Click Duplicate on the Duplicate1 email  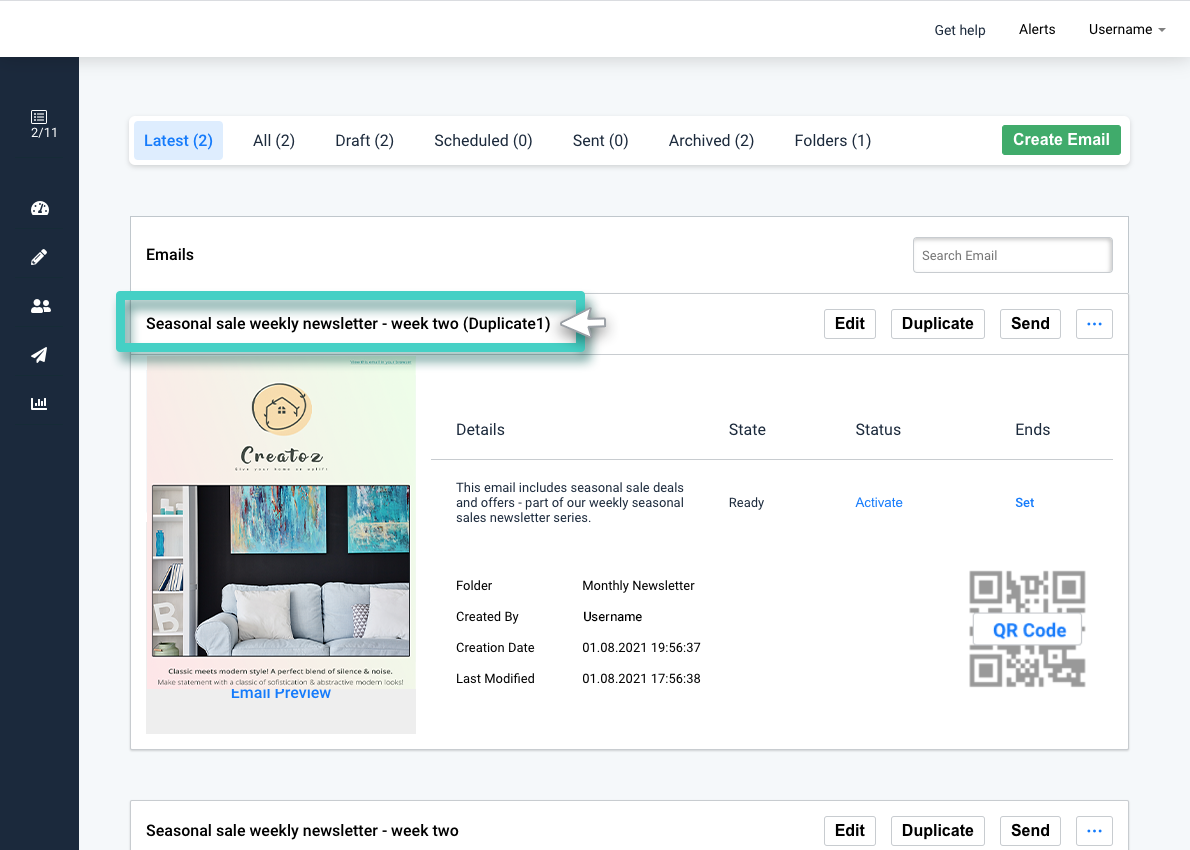[x=937, y=324]
